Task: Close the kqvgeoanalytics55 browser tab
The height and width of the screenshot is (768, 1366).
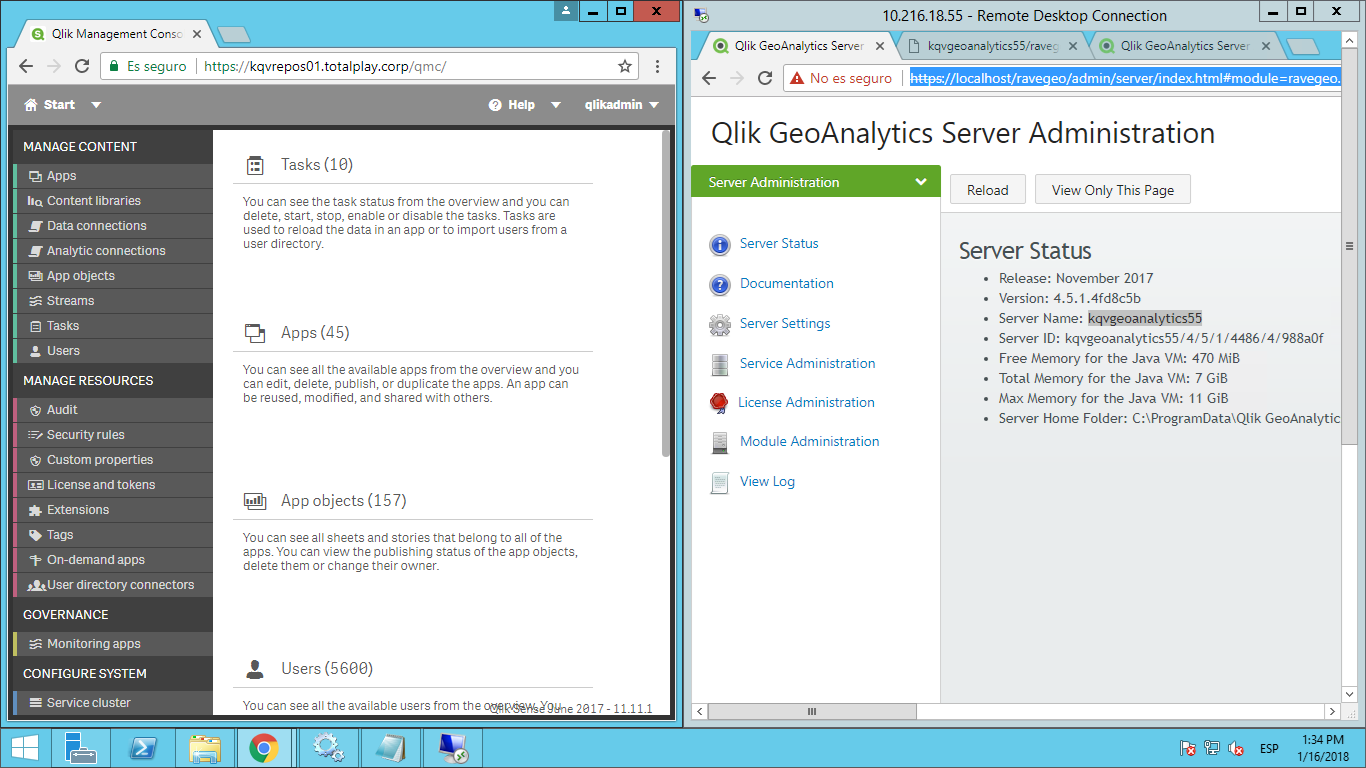Action: (x=1073, y=46)
